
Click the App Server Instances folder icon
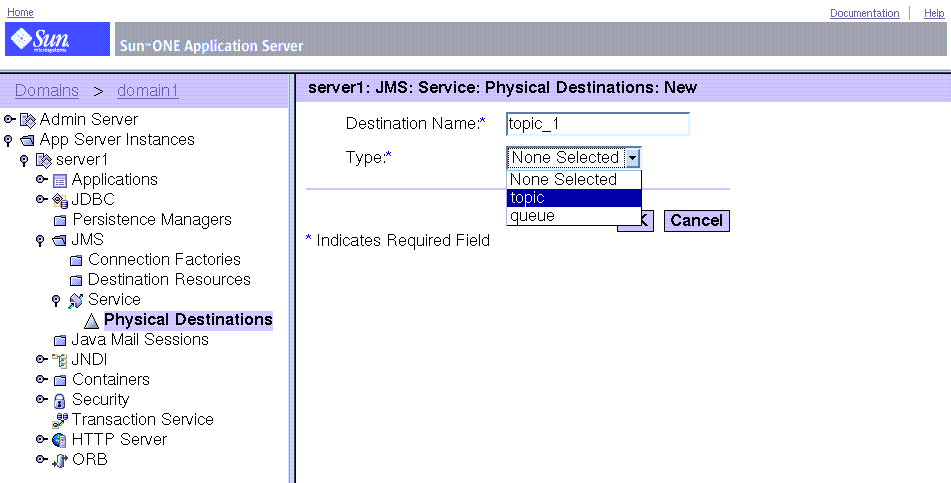[x=27, y=140]
